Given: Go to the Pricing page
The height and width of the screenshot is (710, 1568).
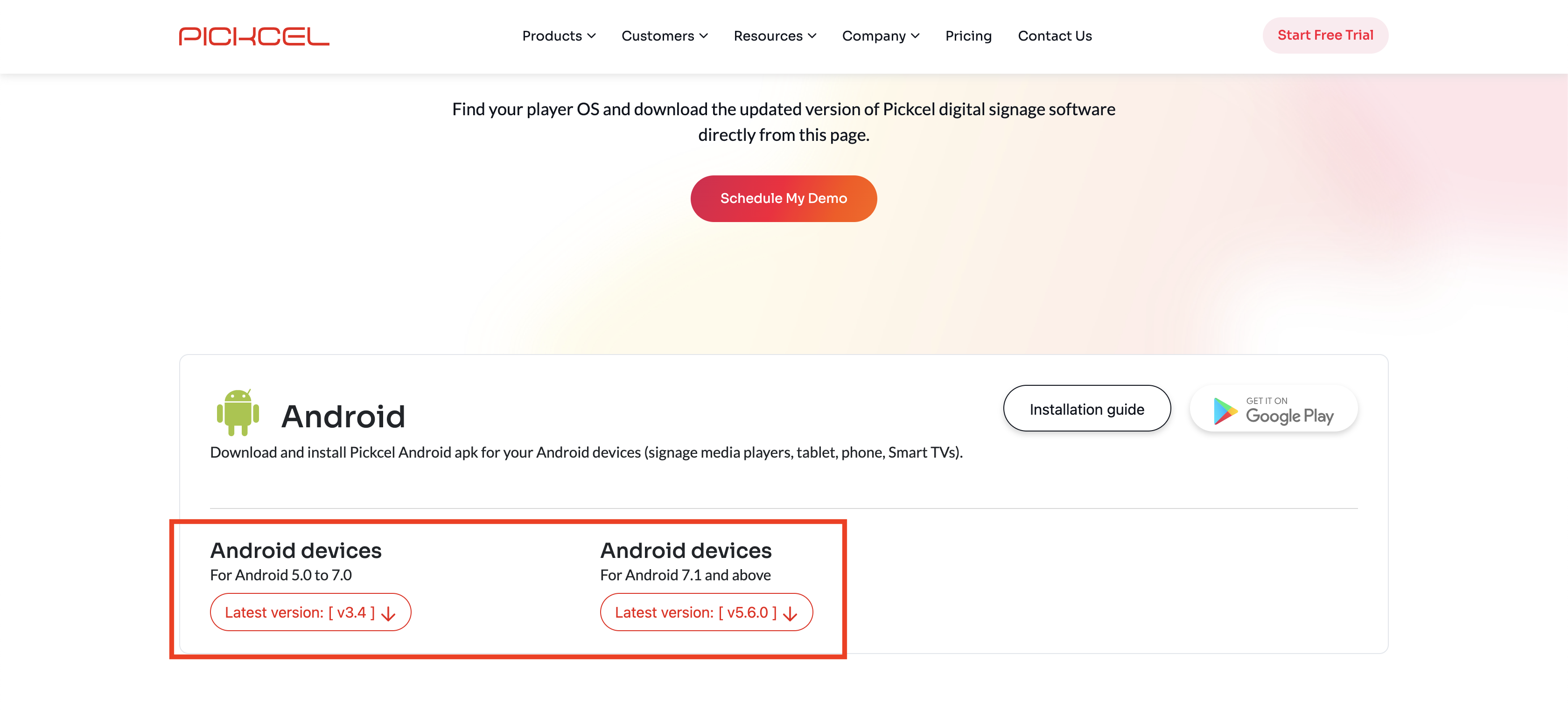Looking at the screenshot, I should click(968, 36).
